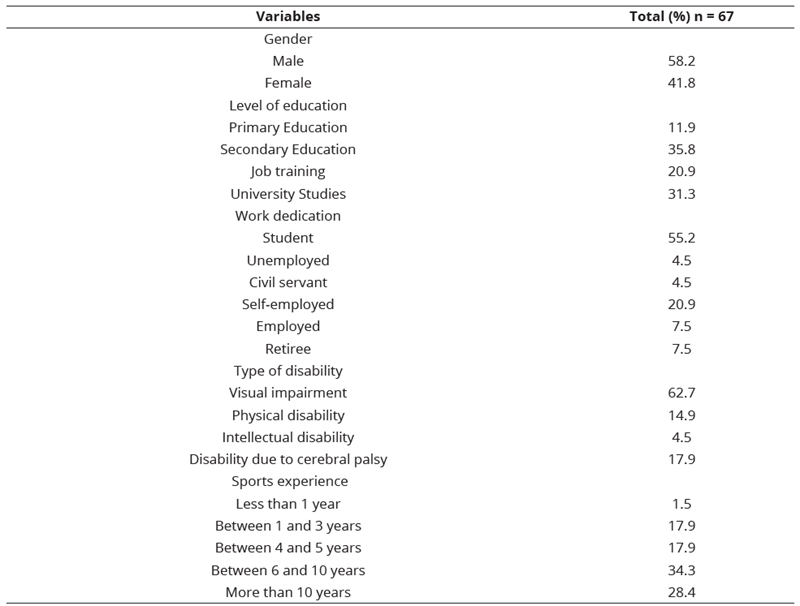Select the Sports experience heading
The image size is (800, 606).
(x=289, y=482)
